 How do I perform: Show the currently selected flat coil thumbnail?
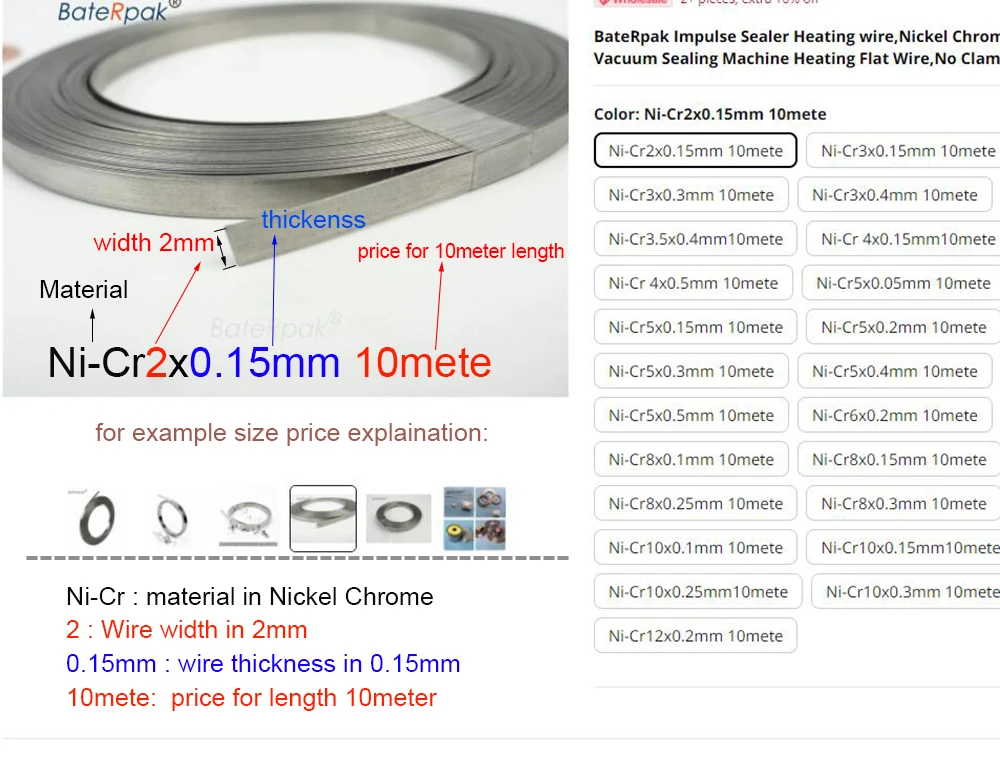point(323,518)
